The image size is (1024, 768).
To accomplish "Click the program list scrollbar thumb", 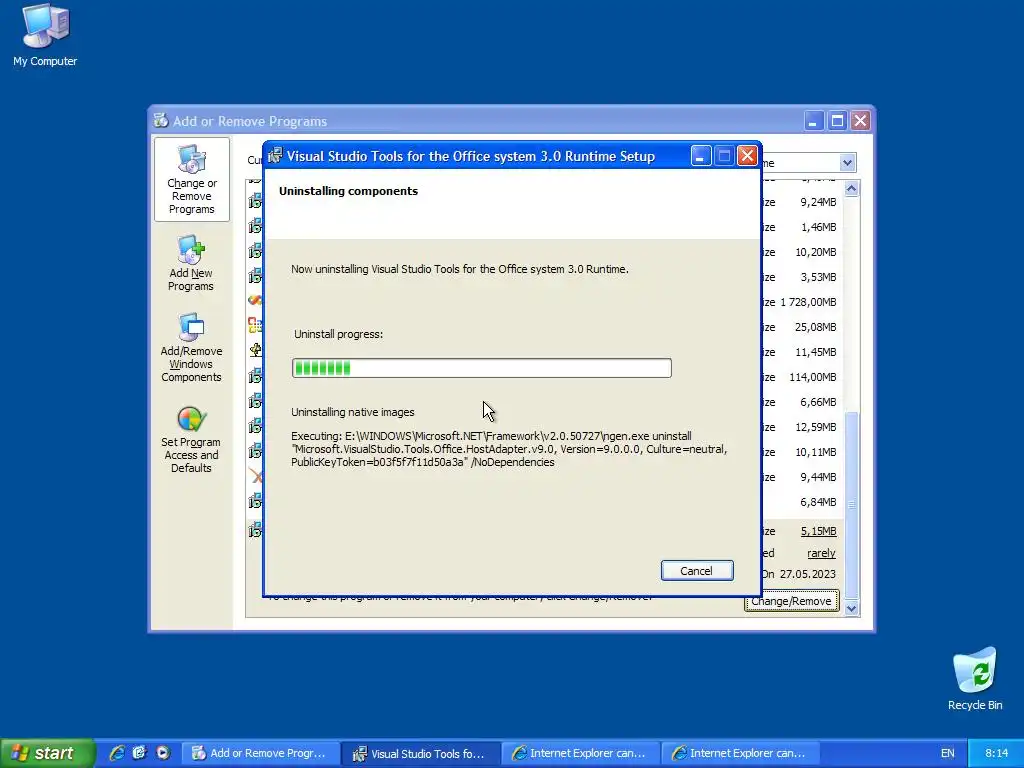I will coord(852,505).
